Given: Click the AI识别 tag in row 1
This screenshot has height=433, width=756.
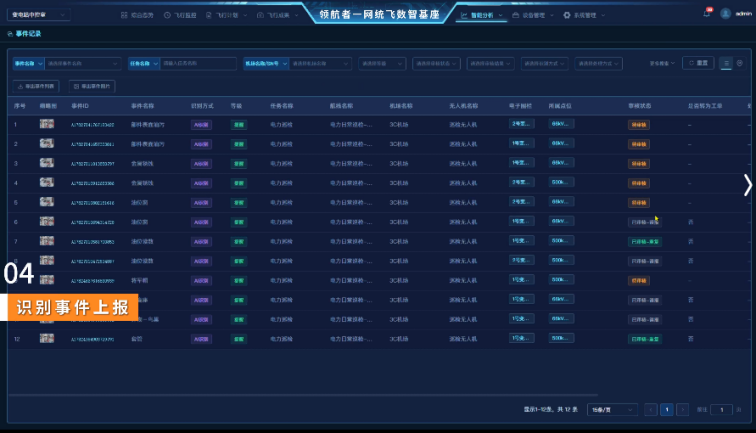Looking at the screenshot, I should [201, 125].
